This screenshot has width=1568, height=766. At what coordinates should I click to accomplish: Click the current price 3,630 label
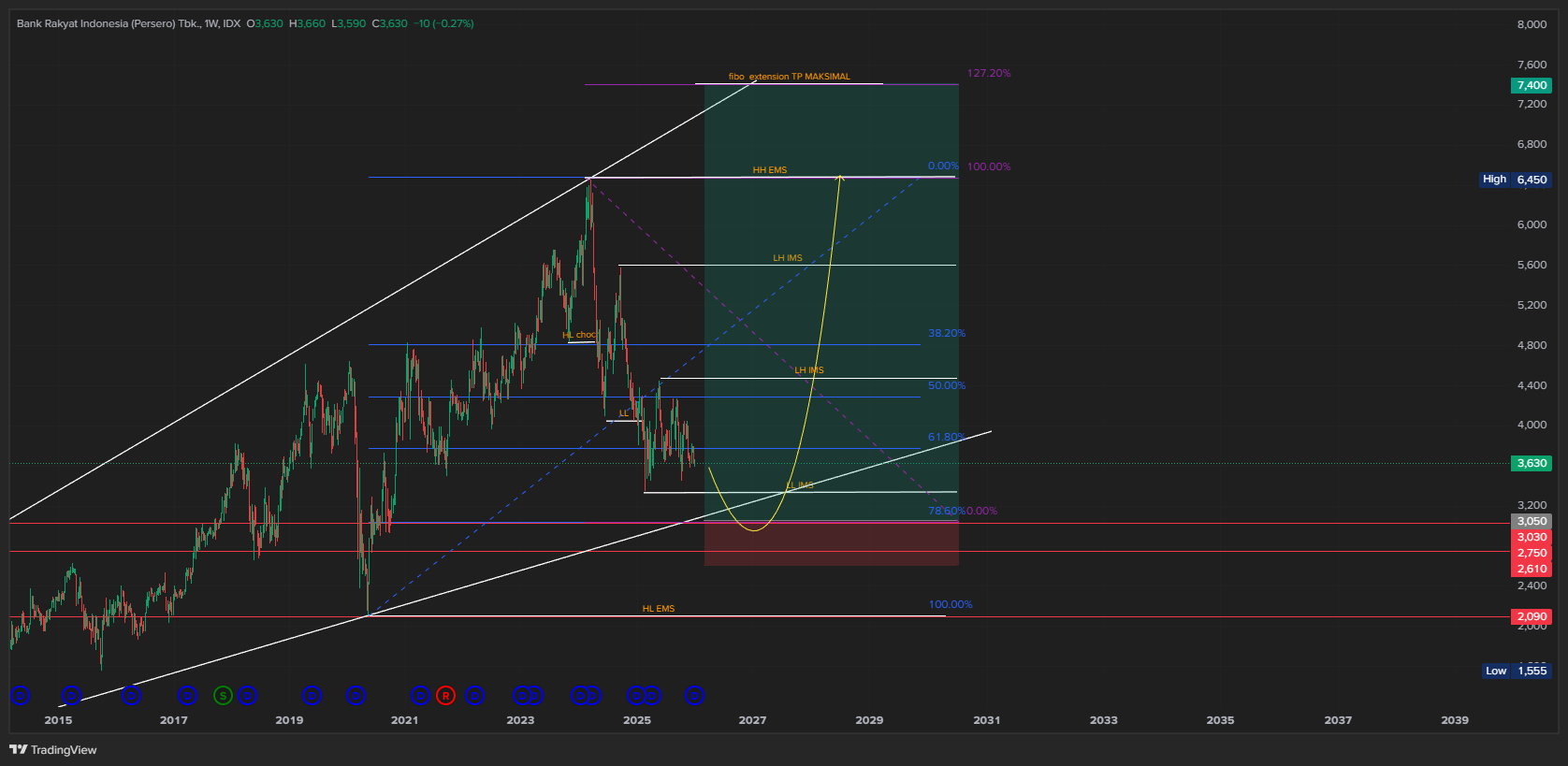(x=1531, y=463)
